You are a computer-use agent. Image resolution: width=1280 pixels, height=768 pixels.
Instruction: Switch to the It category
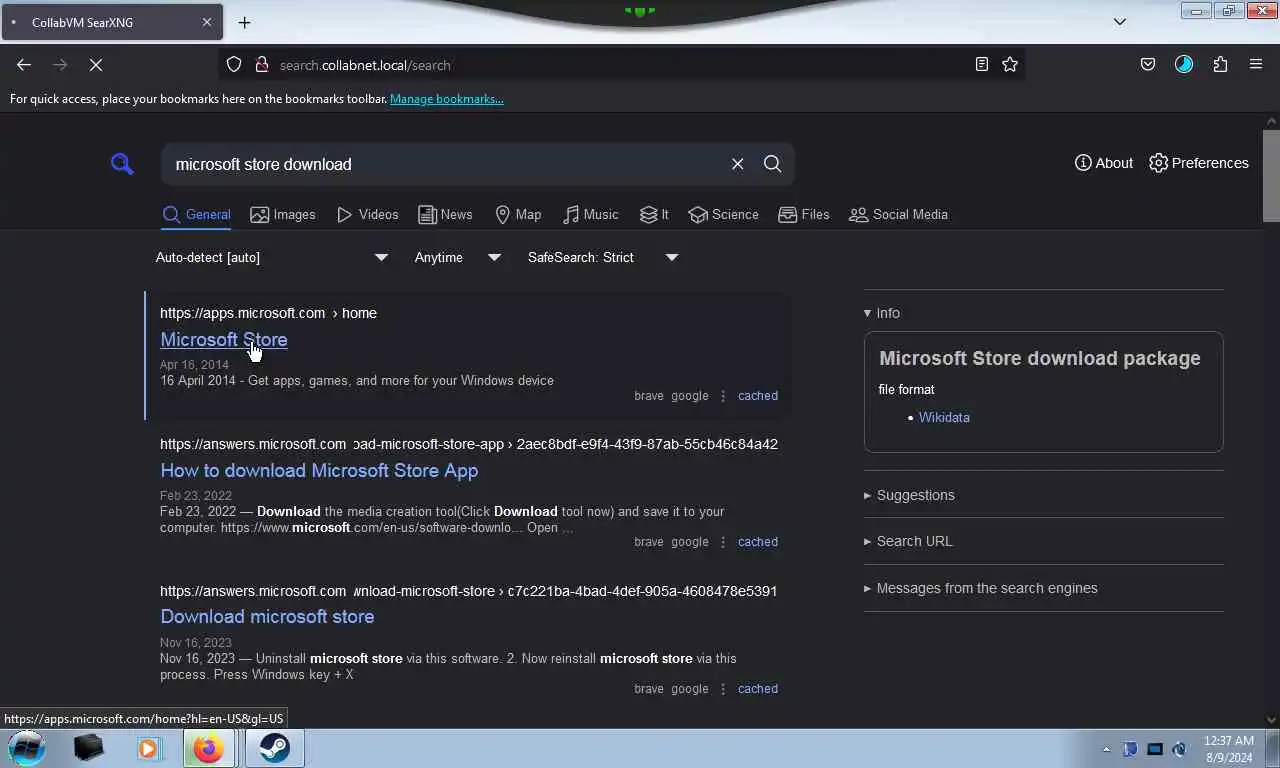[654, 214]
